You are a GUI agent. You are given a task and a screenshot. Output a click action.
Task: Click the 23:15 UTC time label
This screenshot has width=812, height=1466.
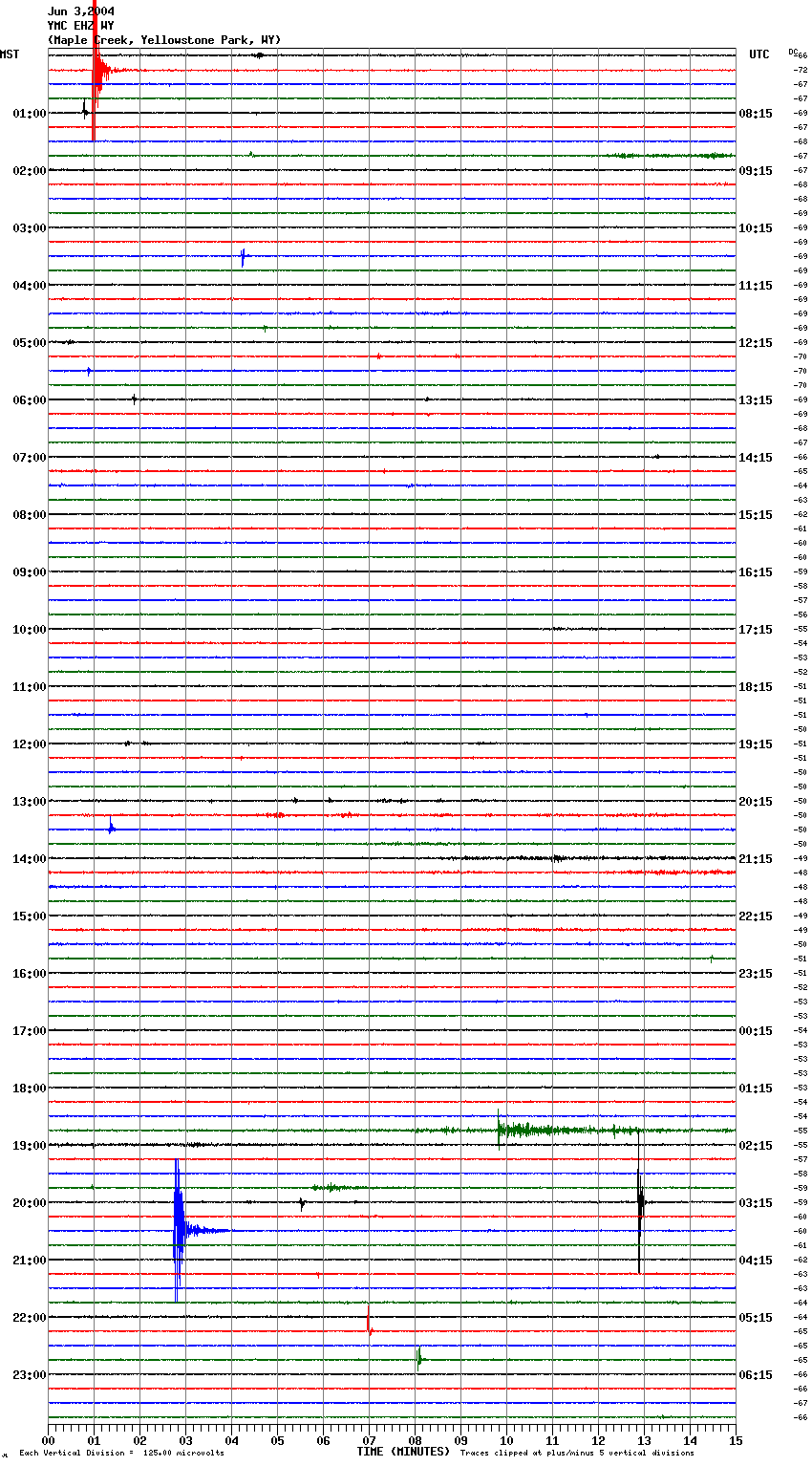coord(756,974)
